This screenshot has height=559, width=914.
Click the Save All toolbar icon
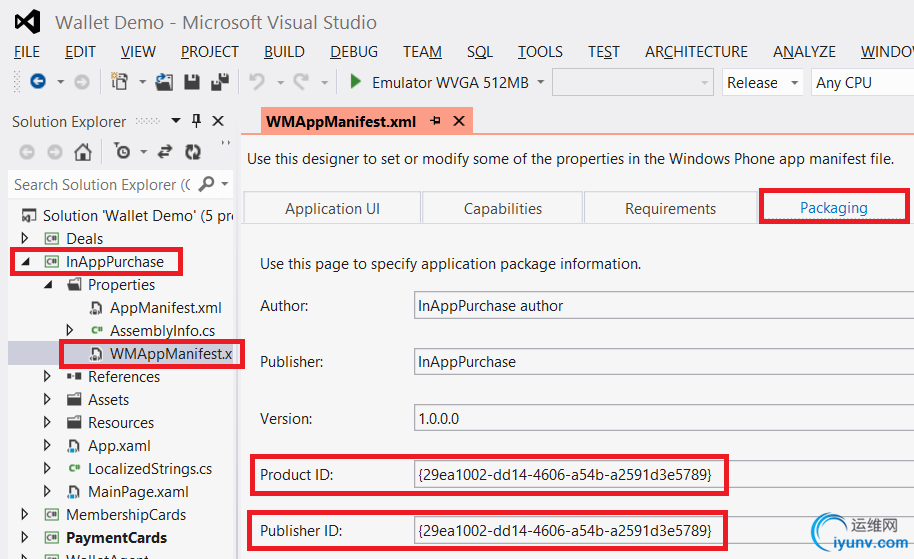[219, 82]
